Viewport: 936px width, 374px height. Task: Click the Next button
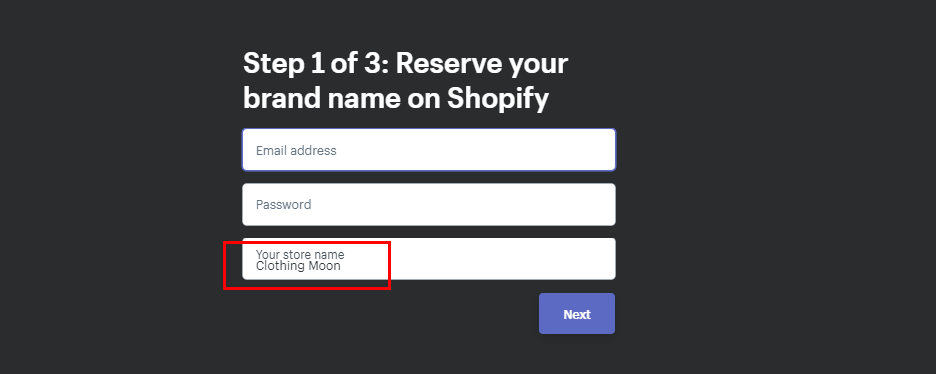click(577, 314)
